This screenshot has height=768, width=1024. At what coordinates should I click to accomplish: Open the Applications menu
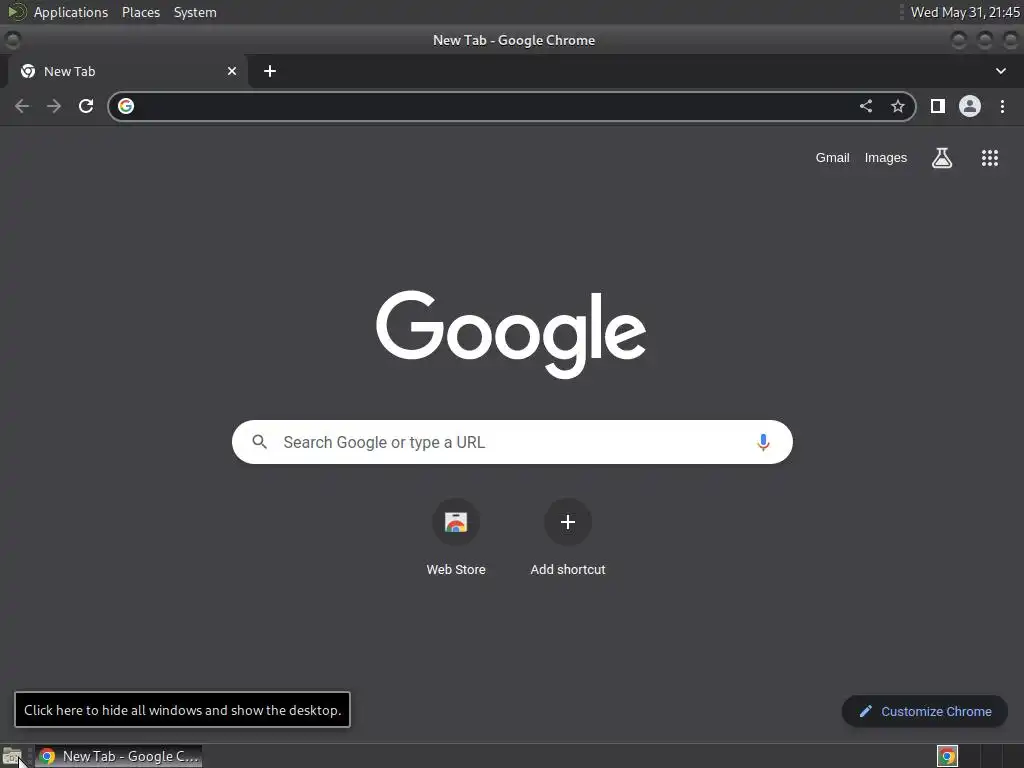tap(71, 12)
